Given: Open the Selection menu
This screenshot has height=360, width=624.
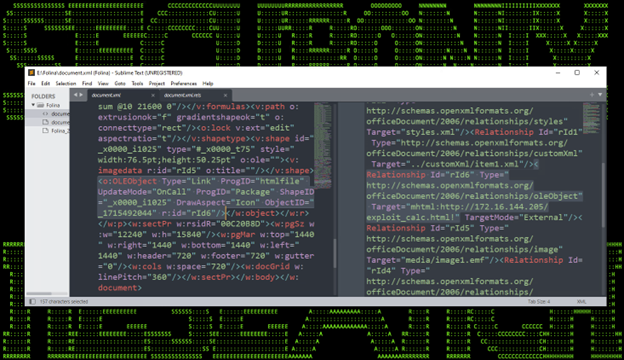Looking at the screenshot, I should [66, 84].
